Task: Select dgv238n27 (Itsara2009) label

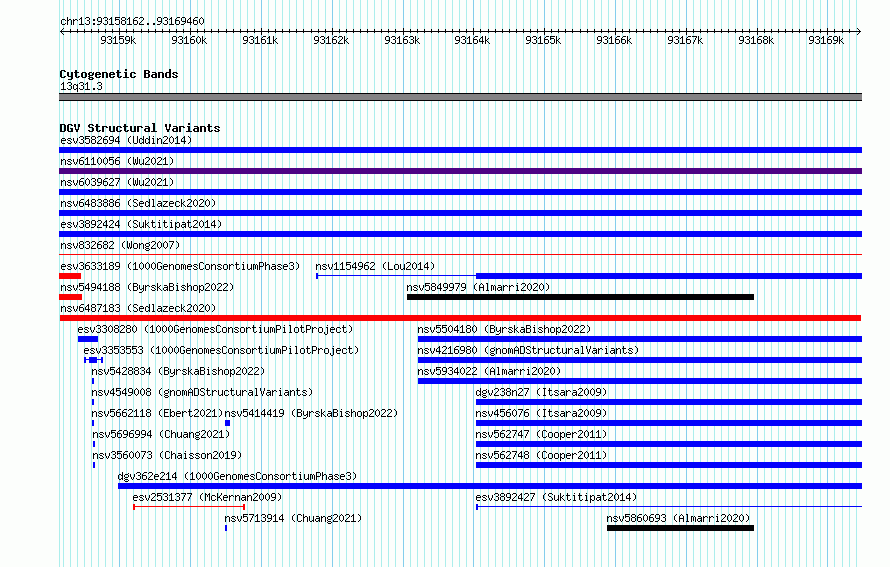Action: (x=541, y=392)
